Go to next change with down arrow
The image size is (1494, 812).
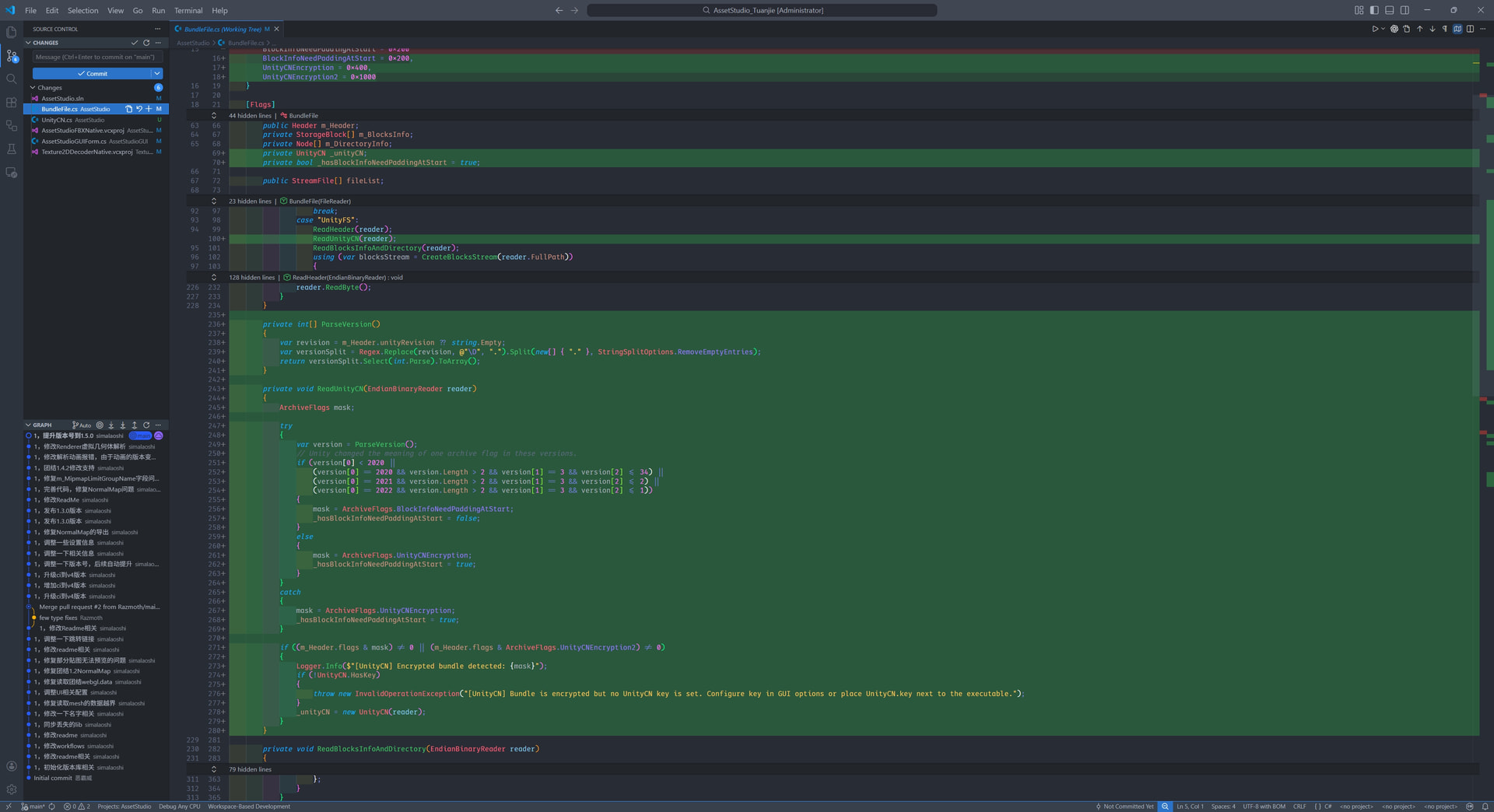(1432, 30)
